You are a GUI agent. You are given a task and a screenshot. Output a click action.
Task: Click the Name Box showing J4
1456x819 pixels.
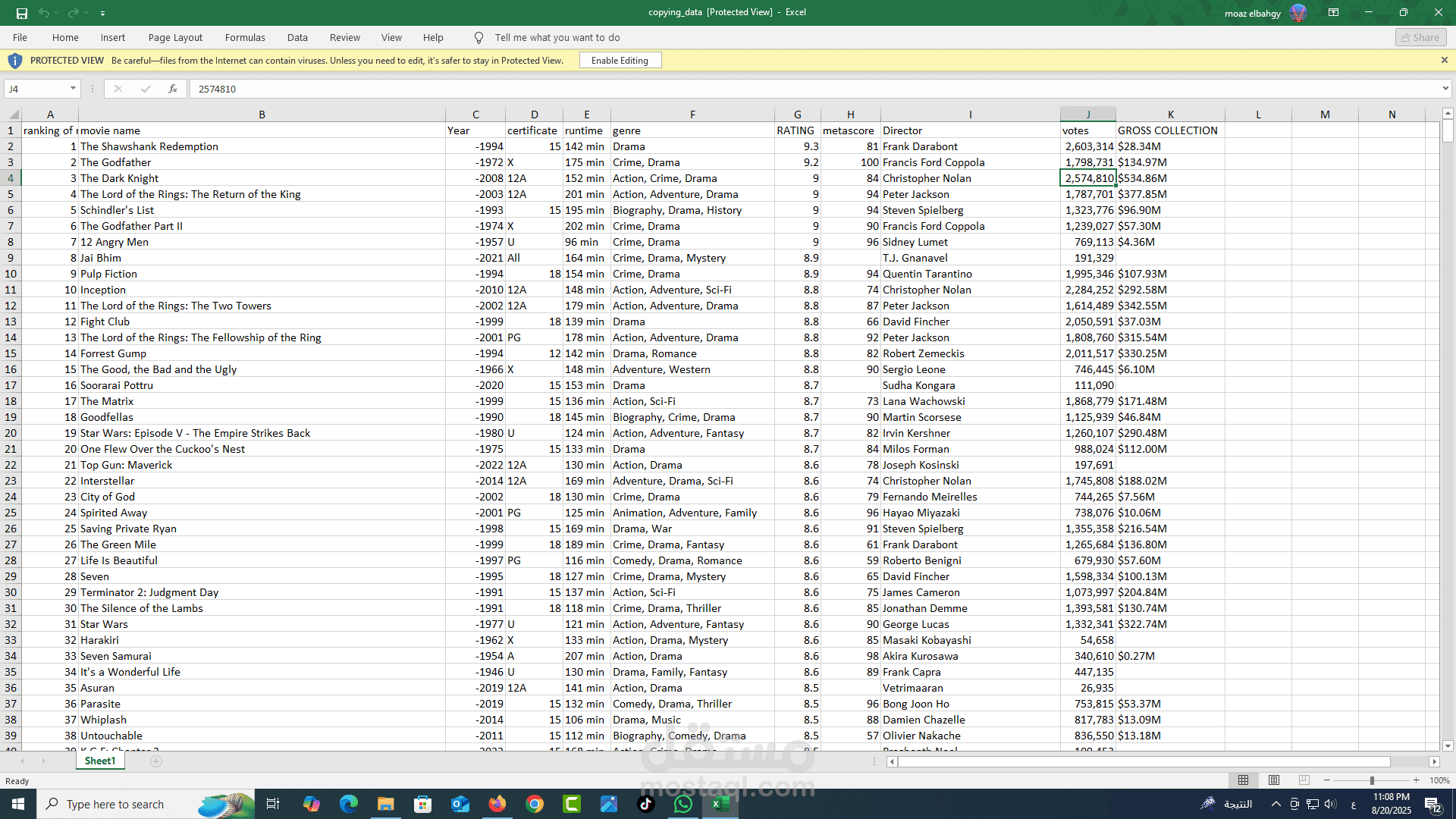pos(36,89)
